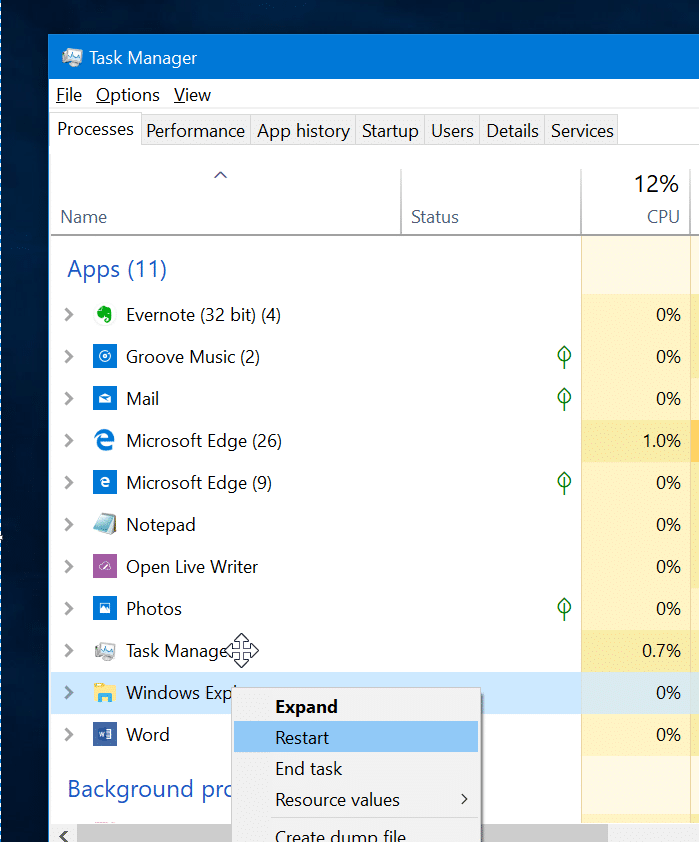Click the 1.0% CPU value for Edge
This screenshot has width=699, height=842.
[661, 441]
